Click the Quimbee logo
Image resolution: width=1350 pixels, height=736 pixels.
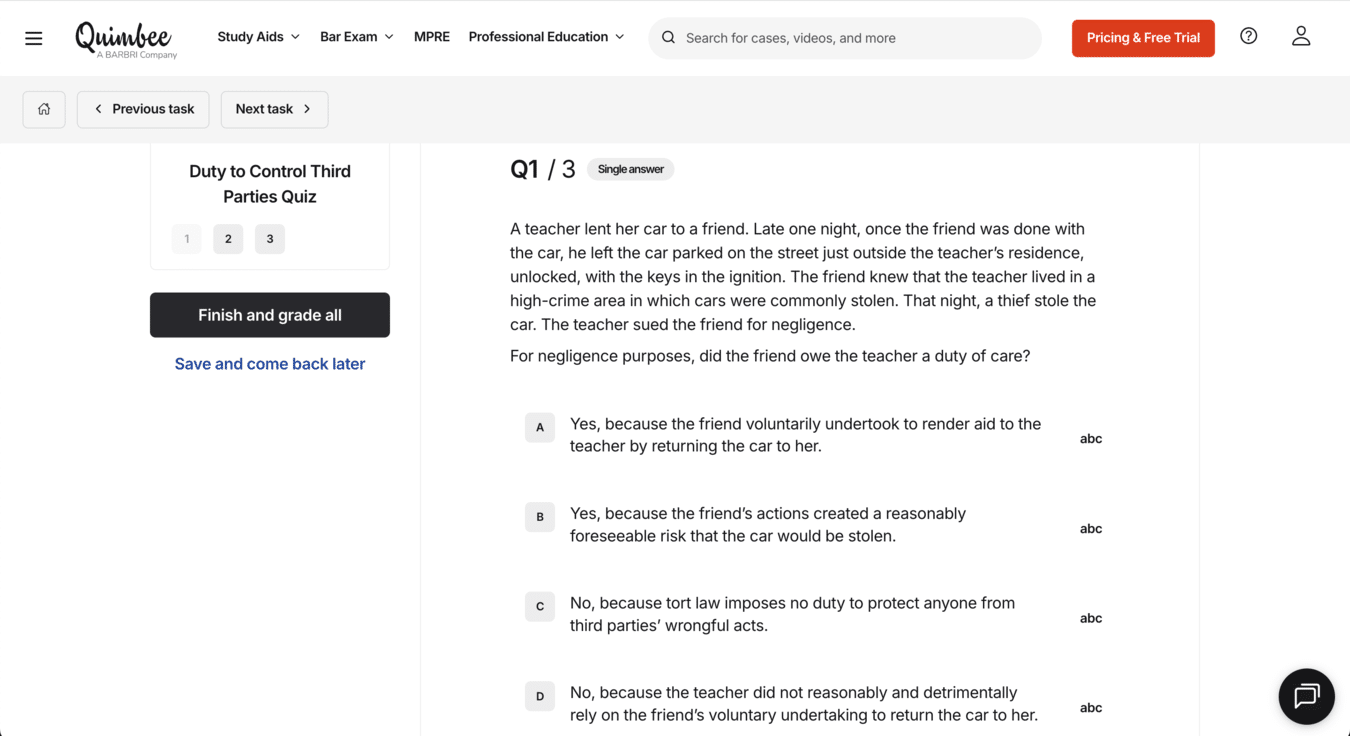pos(123,38)
